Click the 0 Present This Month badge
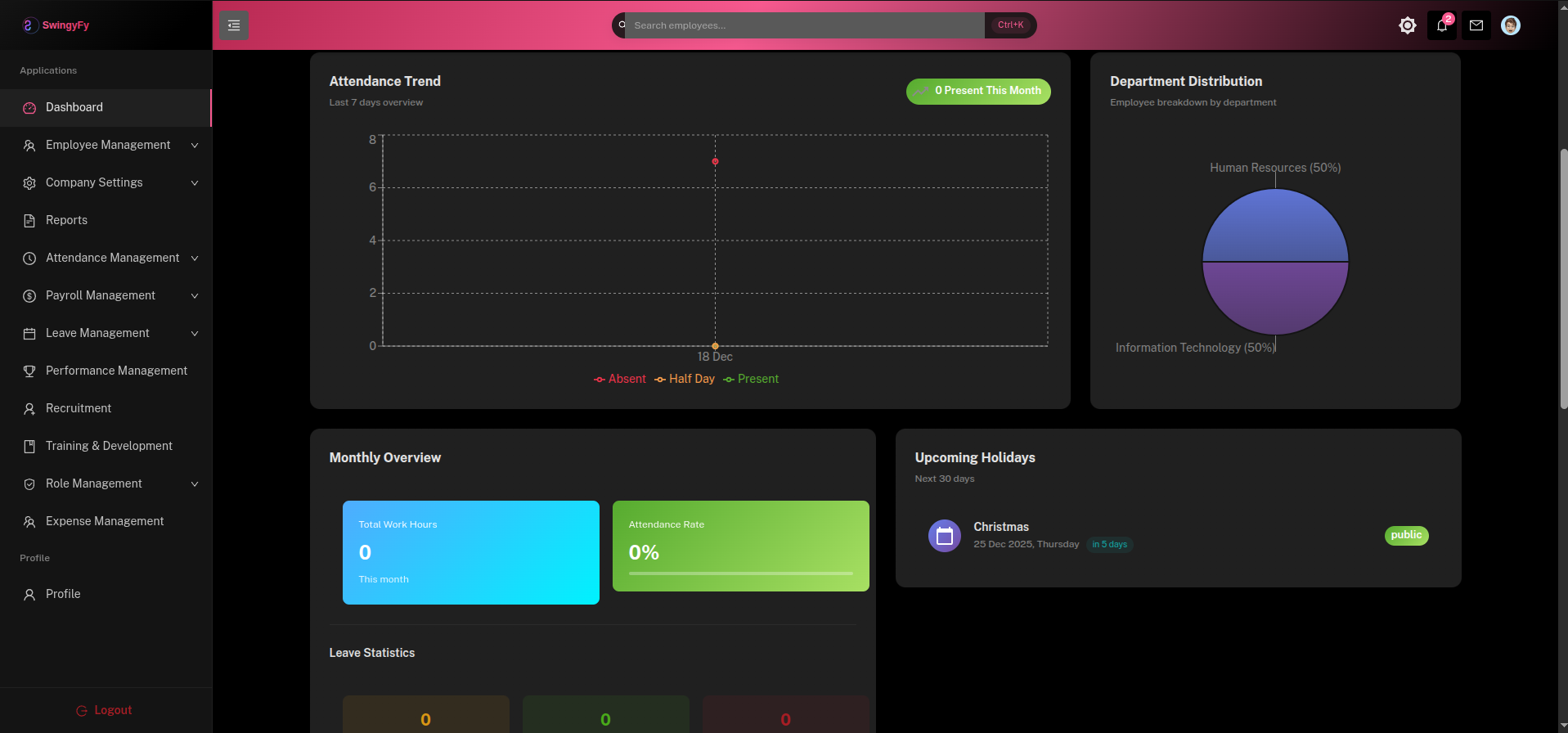The height and width of the screenshot is (733, 1568). [x=978, y=91]
